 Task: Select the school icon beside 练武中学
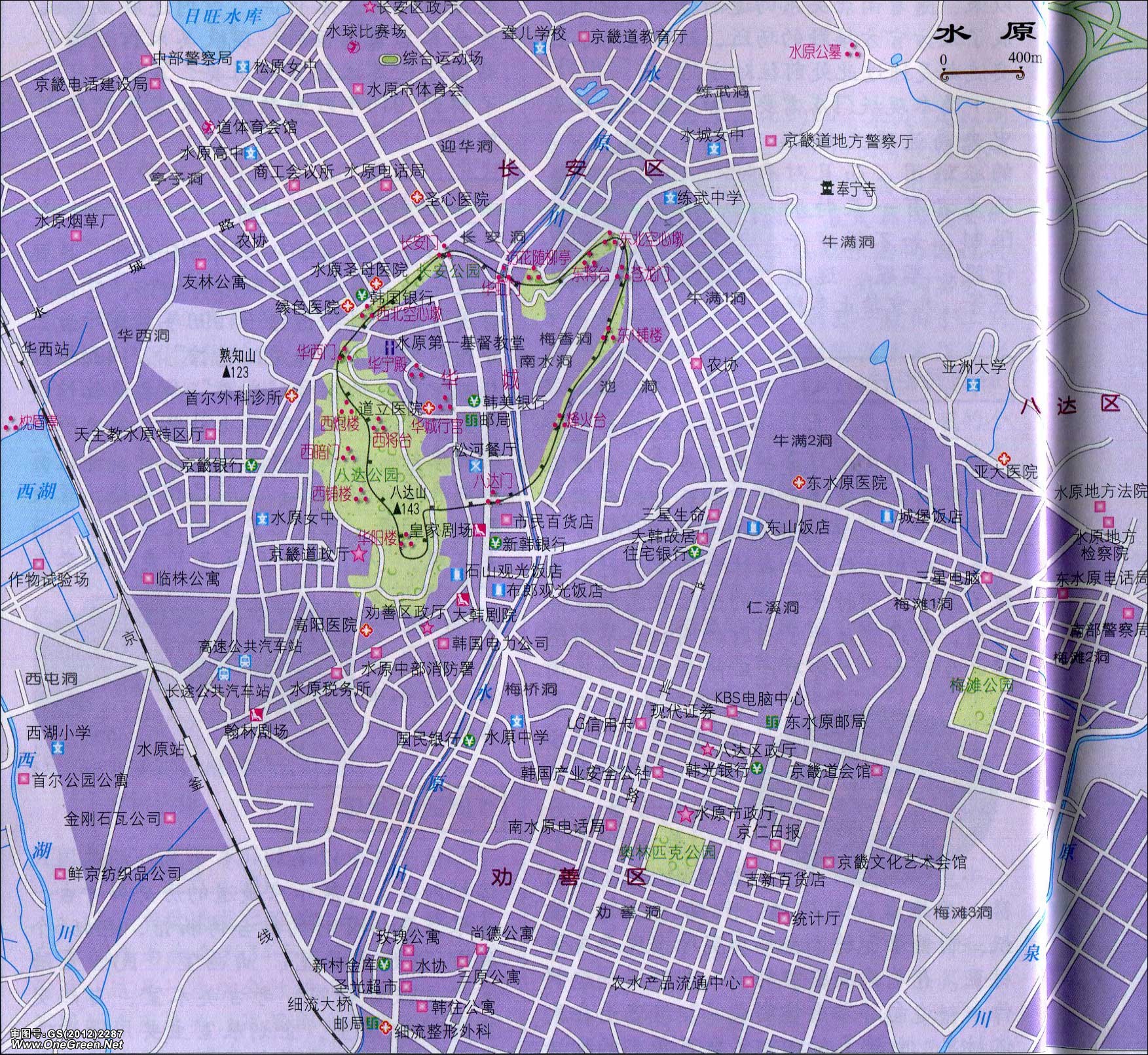pyautogui.click(x=669, y=197)
